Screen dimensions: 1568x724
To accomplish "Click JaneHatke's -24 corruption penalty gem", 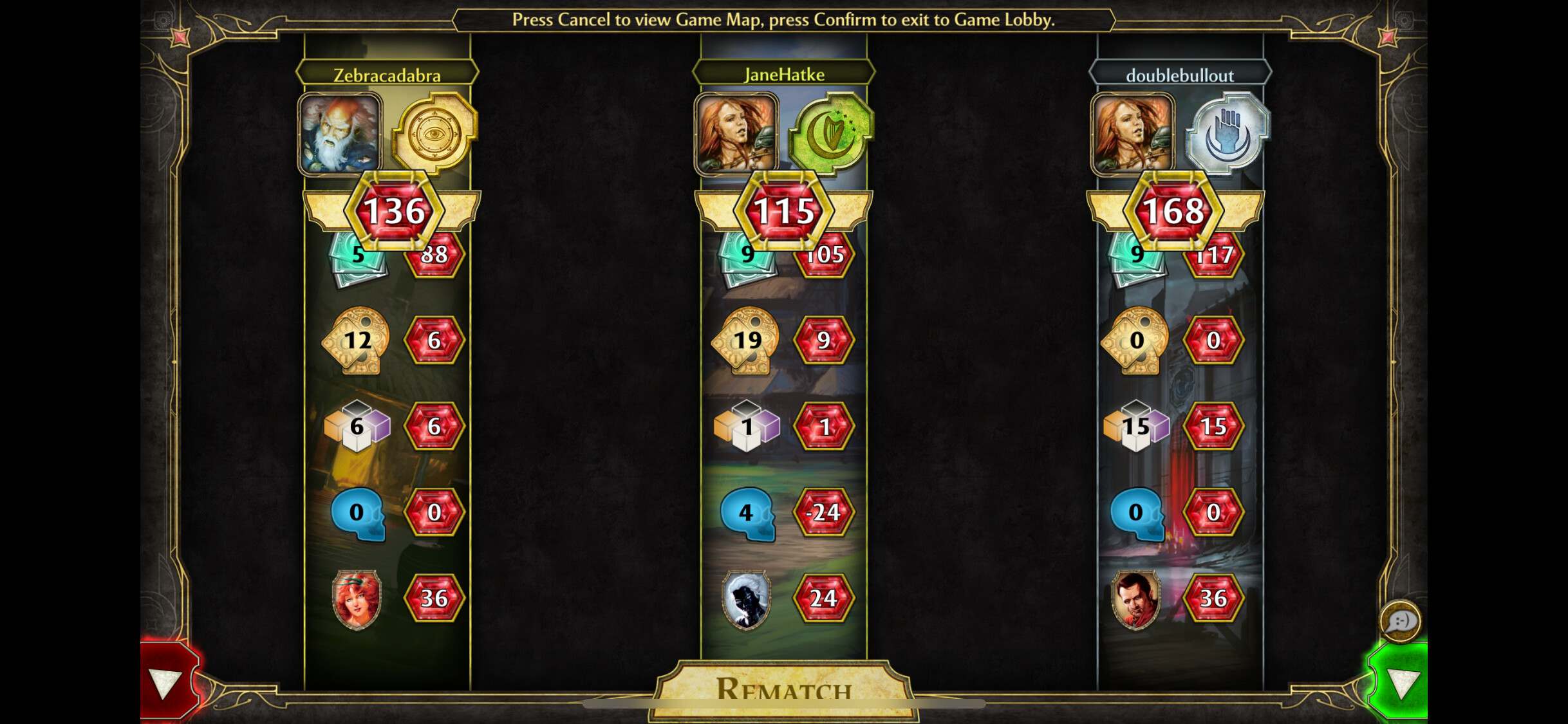I will point(824,512).
